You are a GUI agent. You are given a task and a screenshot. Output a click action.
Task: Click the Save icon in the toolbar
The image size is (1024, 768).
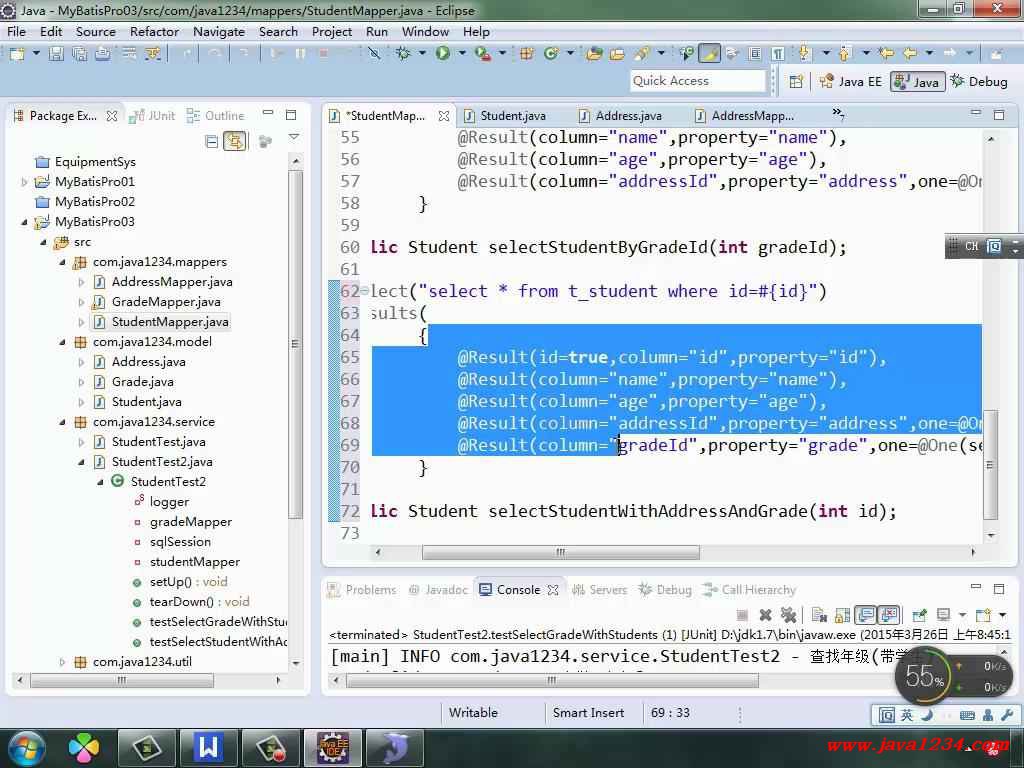pos(57,54)
